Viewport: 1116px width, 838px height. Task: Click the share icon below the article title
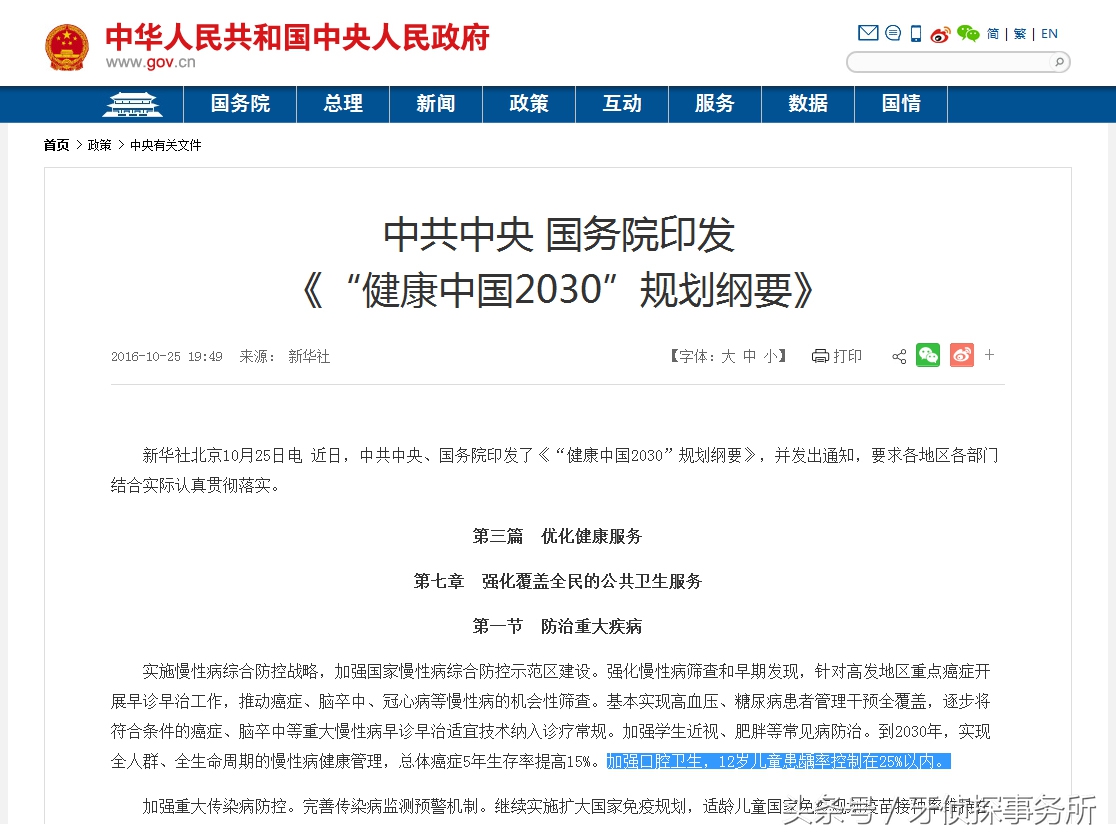click(x=899, y=356)
